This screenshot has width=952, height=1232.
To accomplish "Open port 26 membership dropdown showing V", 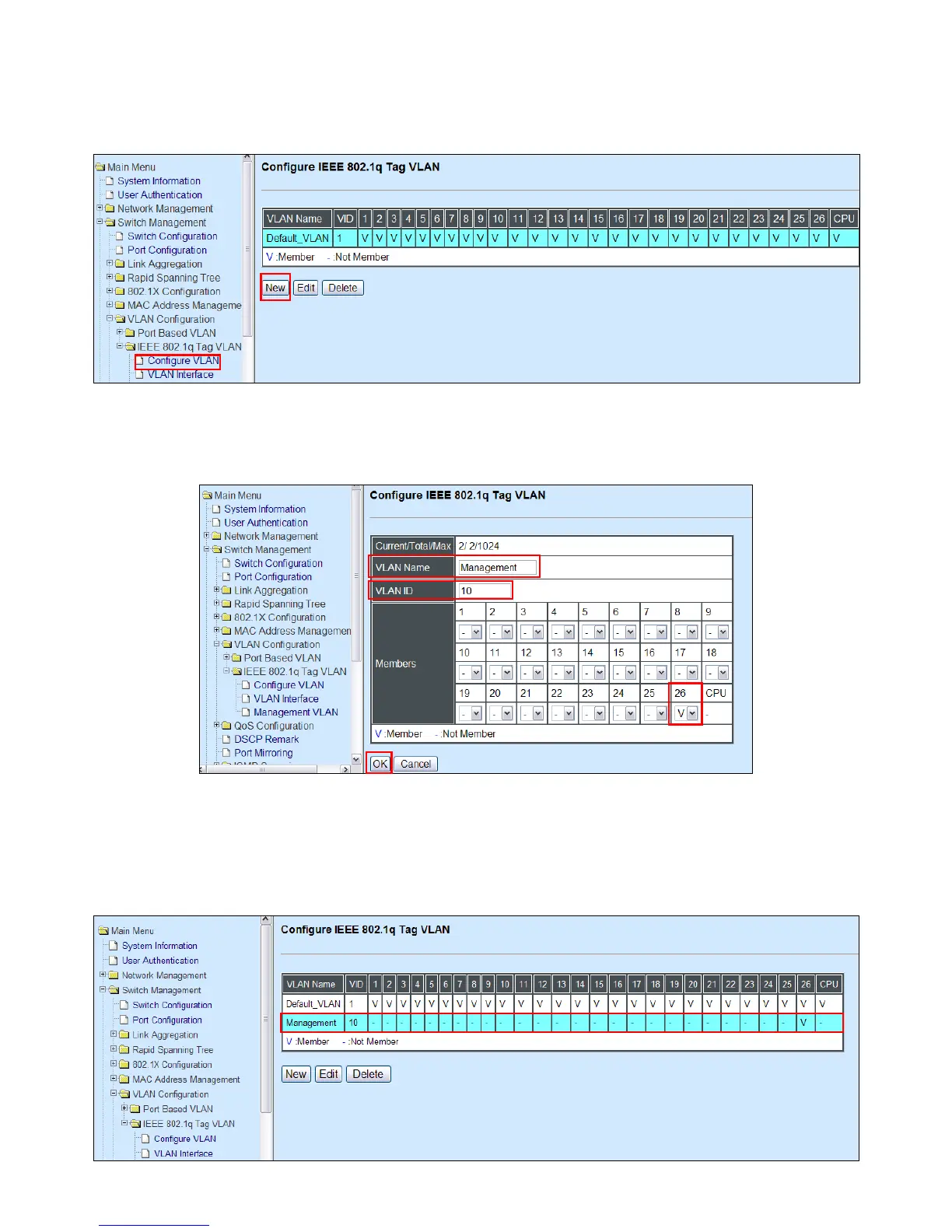I will pos(687,713).
